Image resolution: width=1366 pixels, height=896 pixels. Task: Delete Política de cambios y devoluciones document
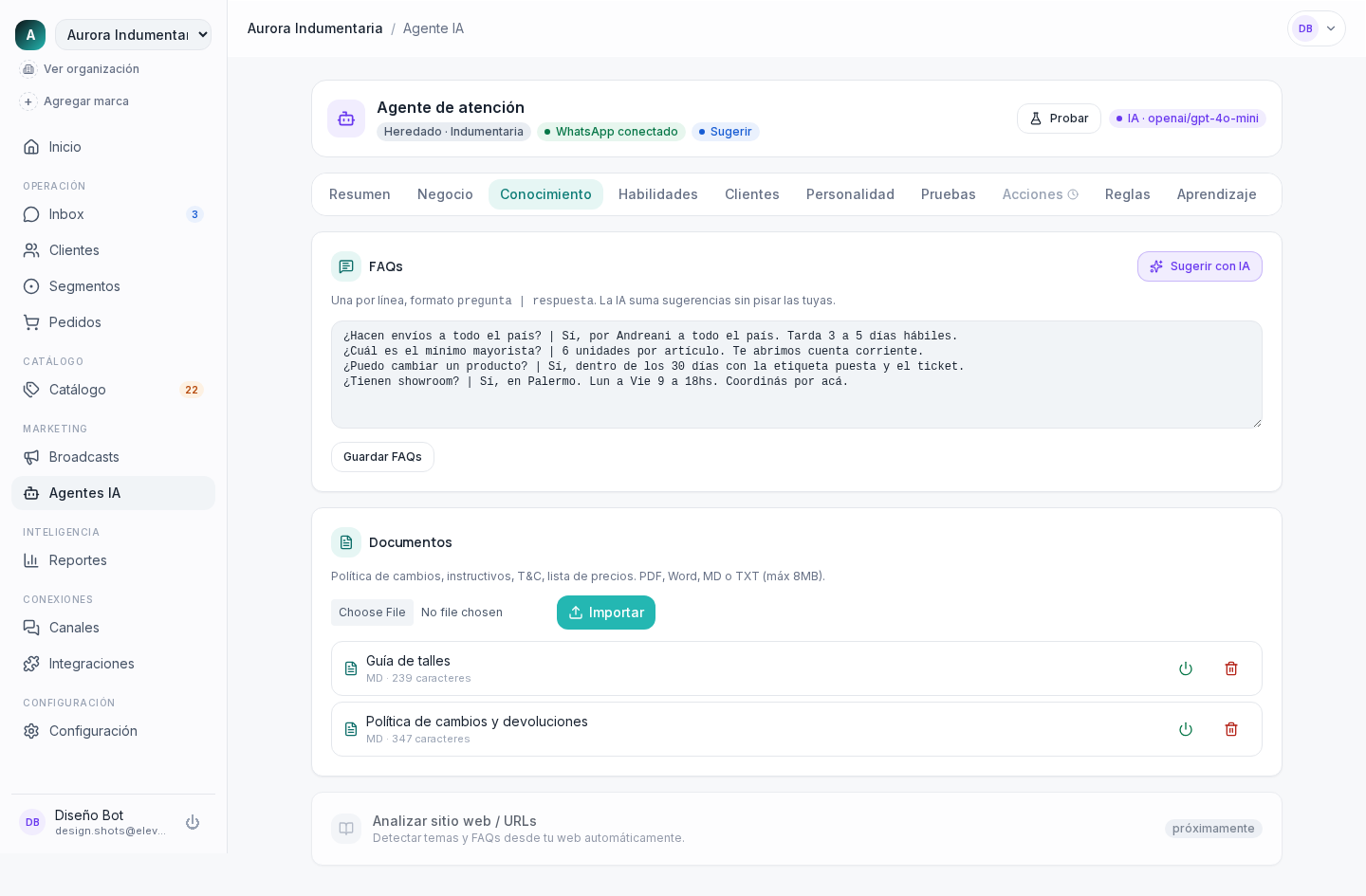point(1231,729)
